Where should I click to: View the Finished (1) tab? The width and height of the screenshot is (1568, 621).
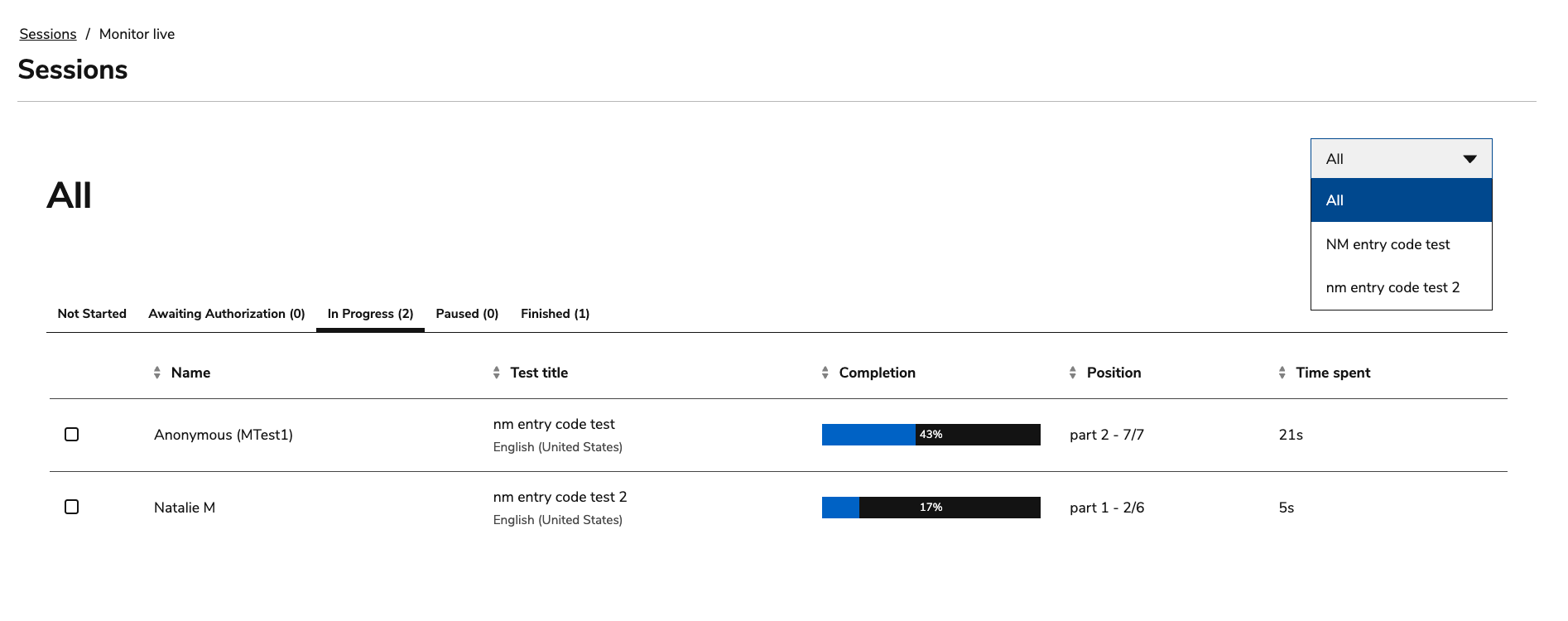555,314
